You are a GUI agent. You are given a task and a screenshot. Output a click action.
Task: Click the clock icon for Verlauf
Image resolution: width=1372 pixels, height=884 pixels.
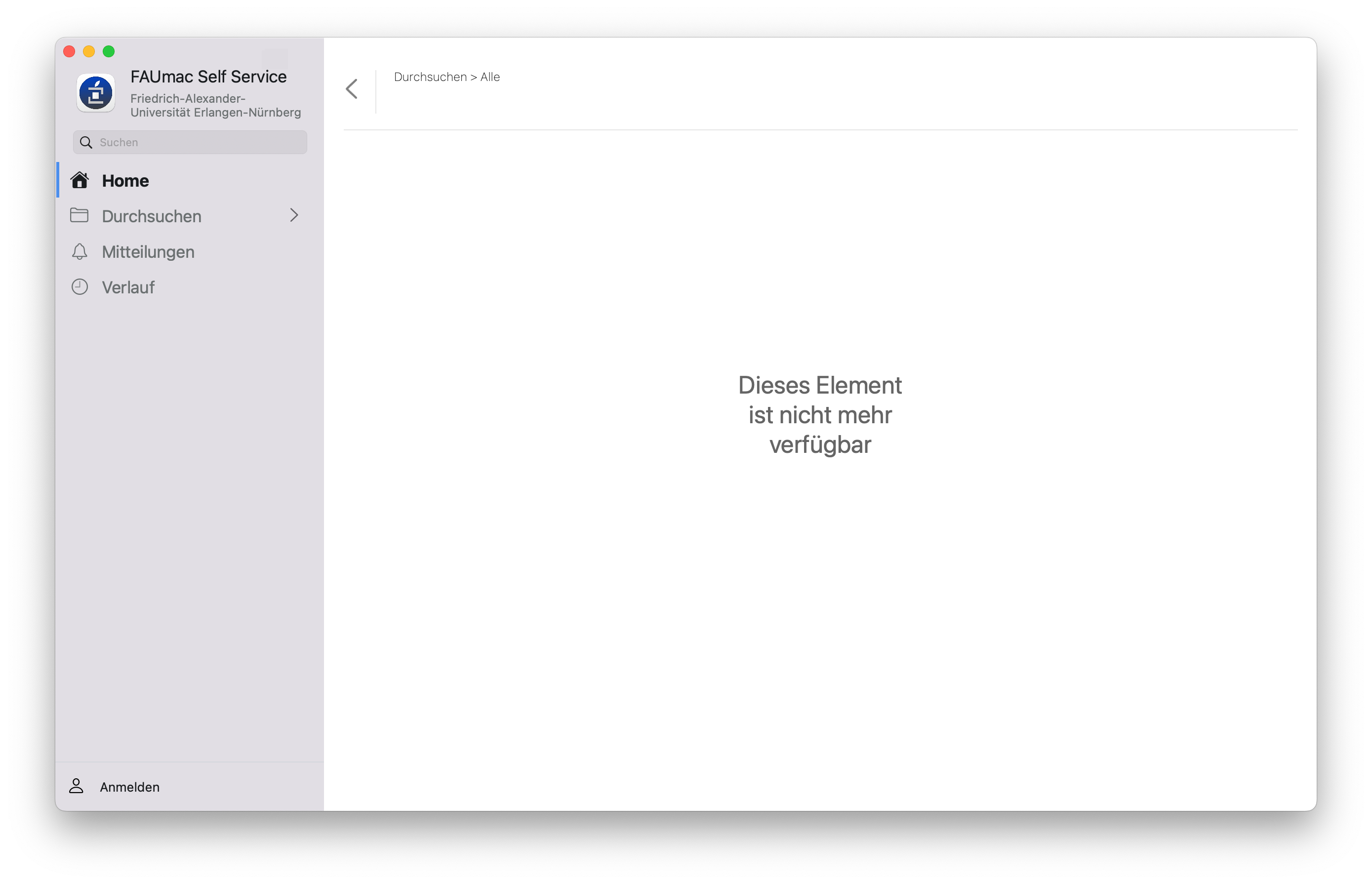point(79,287)
